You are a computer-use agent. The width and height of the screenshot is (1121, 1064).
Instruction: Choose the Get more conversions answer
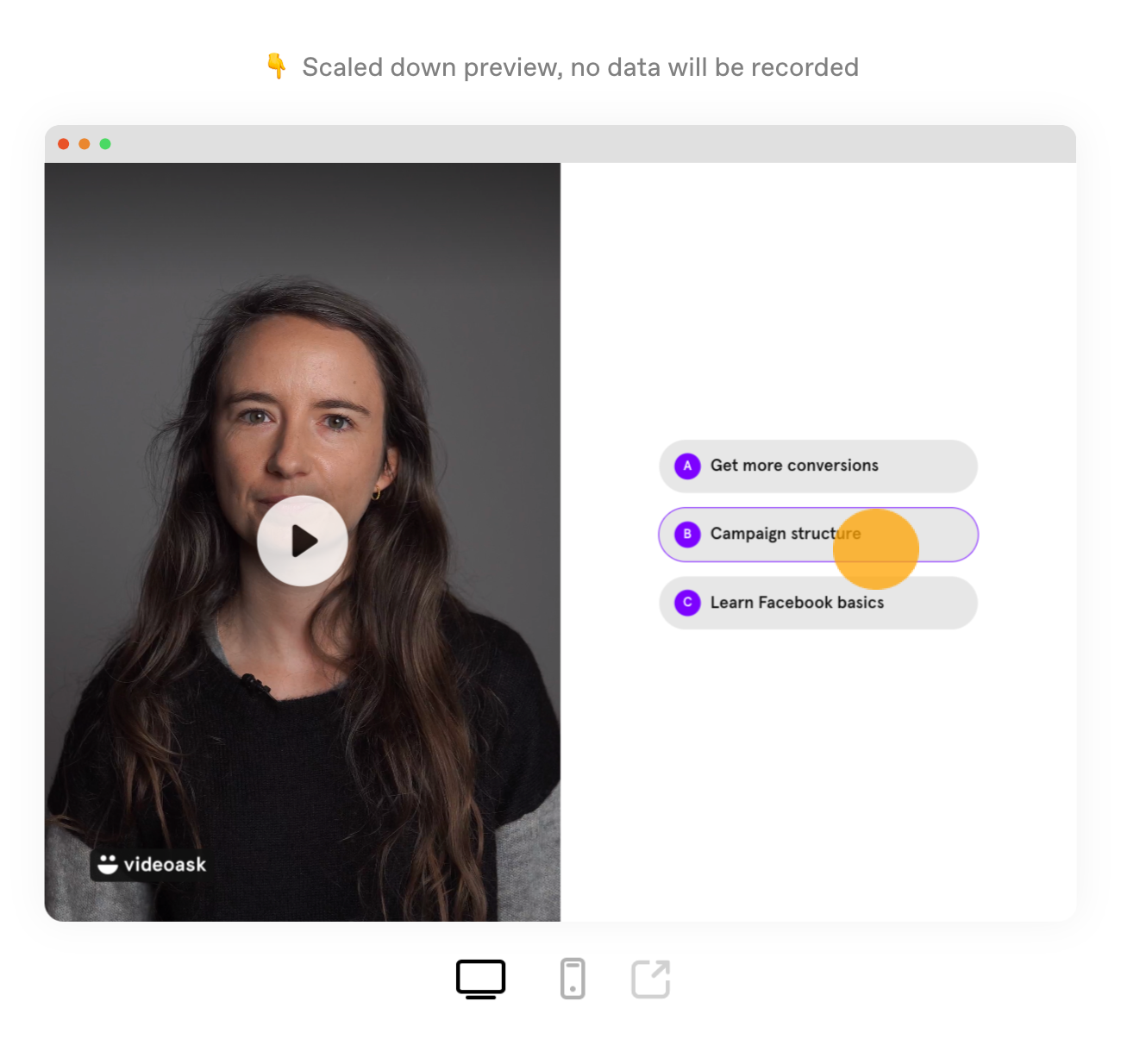click(x=818, y=466)
